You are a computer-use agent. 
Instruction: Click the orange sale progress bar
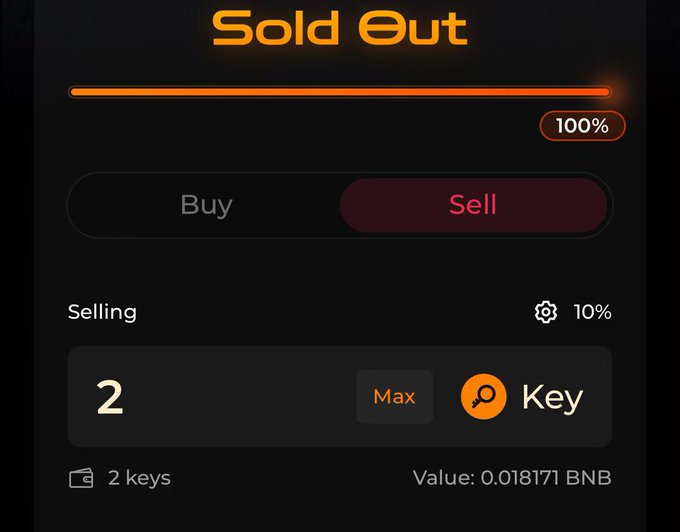coord(340,92)
